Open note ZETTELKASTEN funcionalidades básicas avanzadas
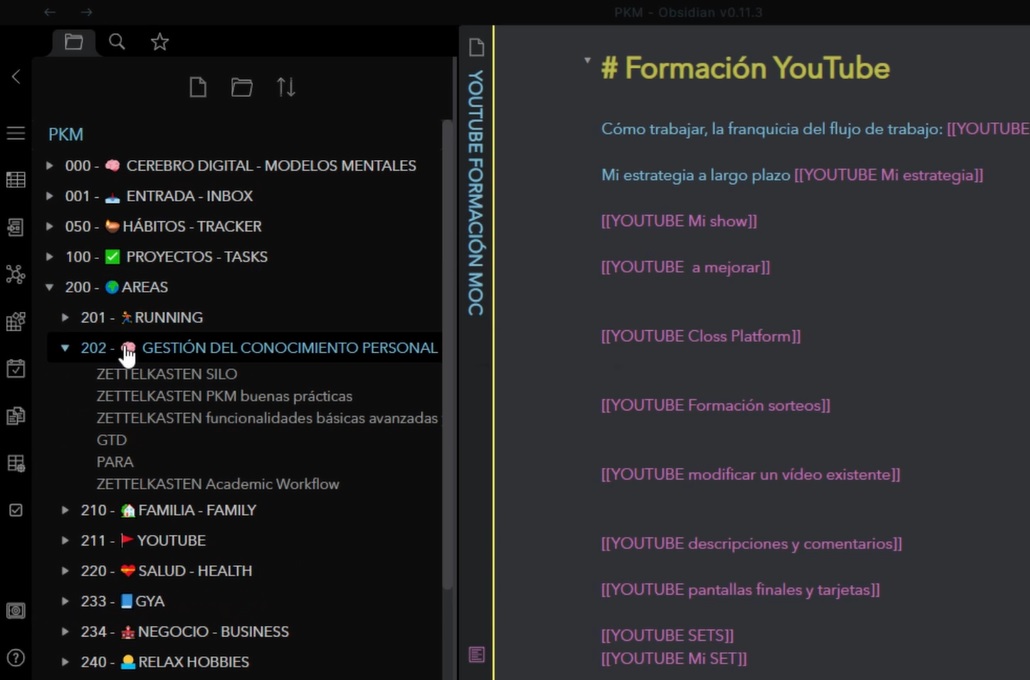 [267, 418]
